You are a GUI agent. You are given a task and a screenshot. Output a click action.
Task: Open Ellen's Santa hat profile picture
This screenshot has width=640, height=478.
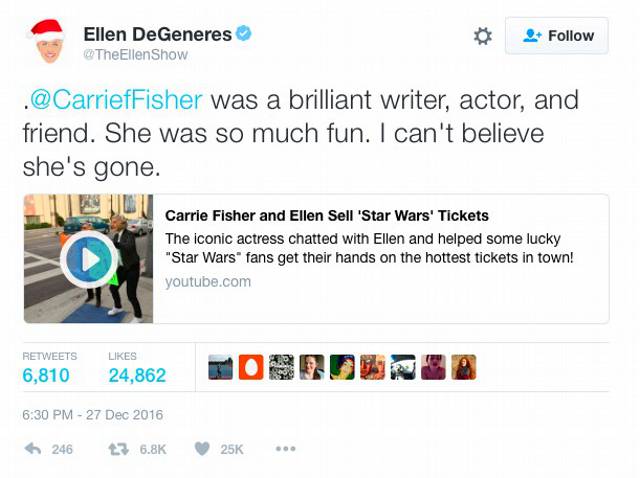[x=46, y=41]
